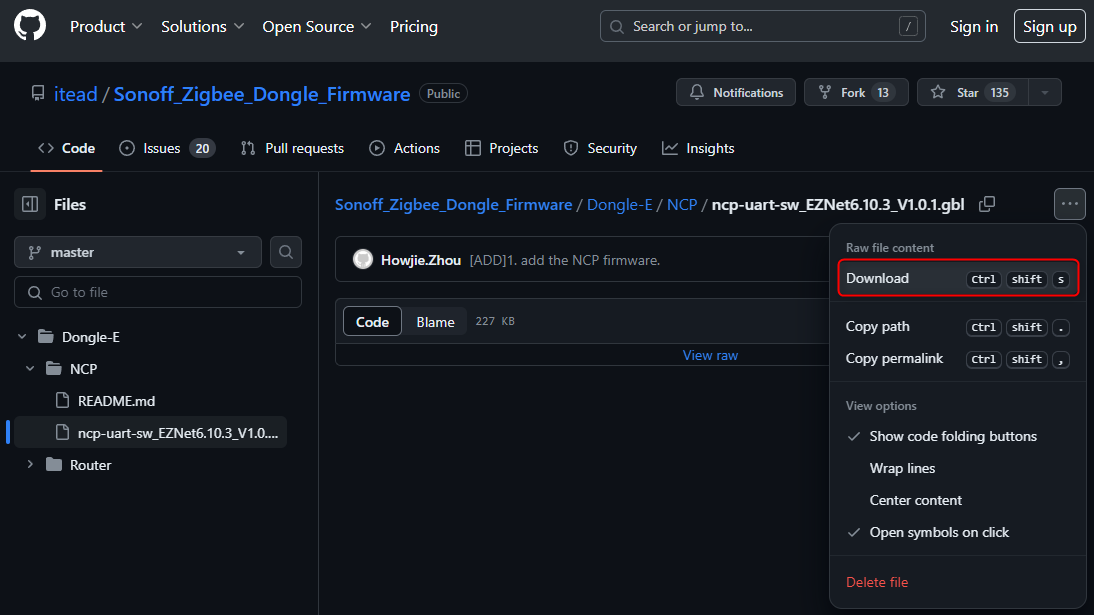Open Sonoff_Zigbee_Dongle_Firmware breadcrumb link
Image resolution: width=1094 pixels, height=615 pixels.
454,205
